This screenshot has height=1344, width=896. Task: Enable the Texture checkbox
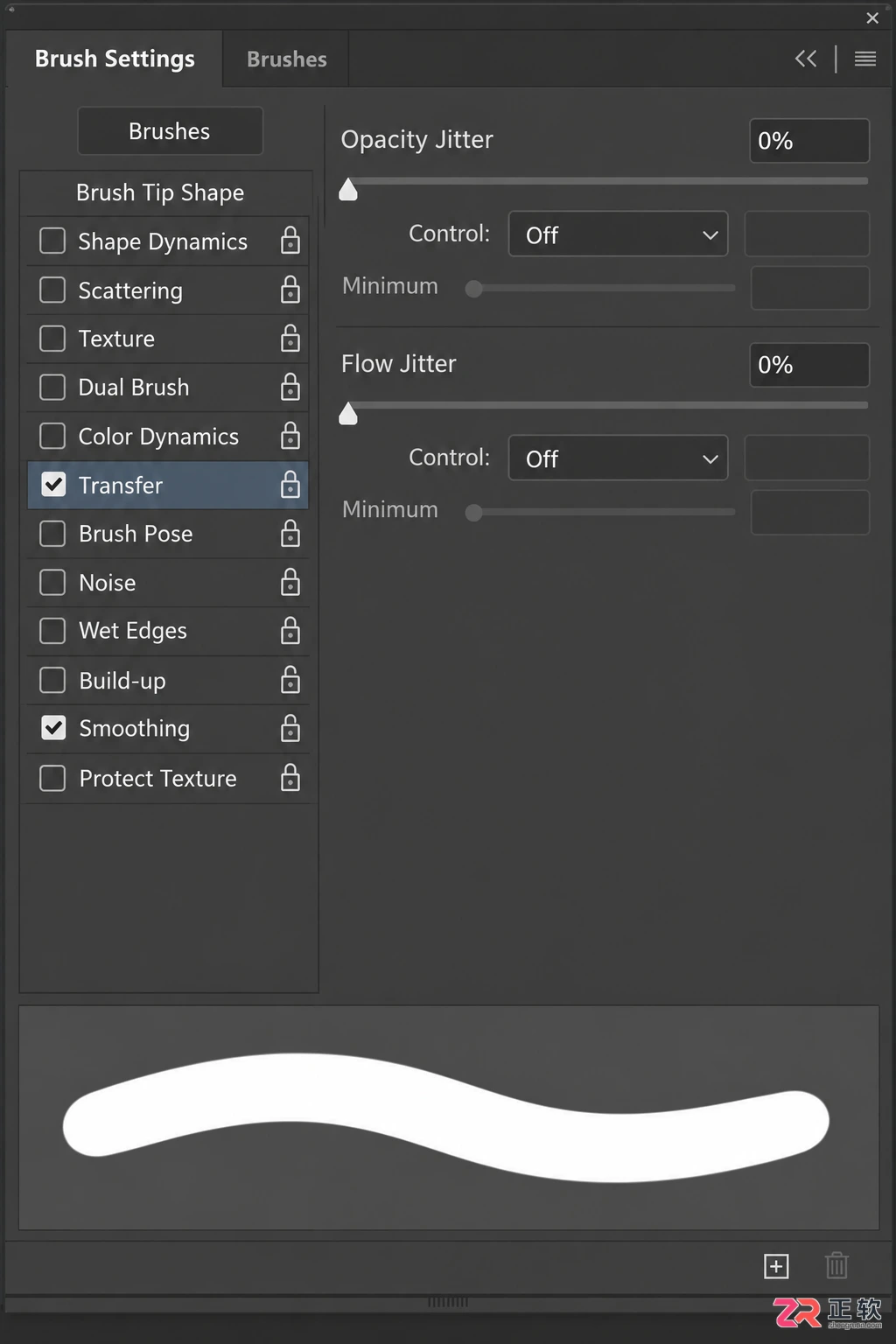[x=52, y=339]
